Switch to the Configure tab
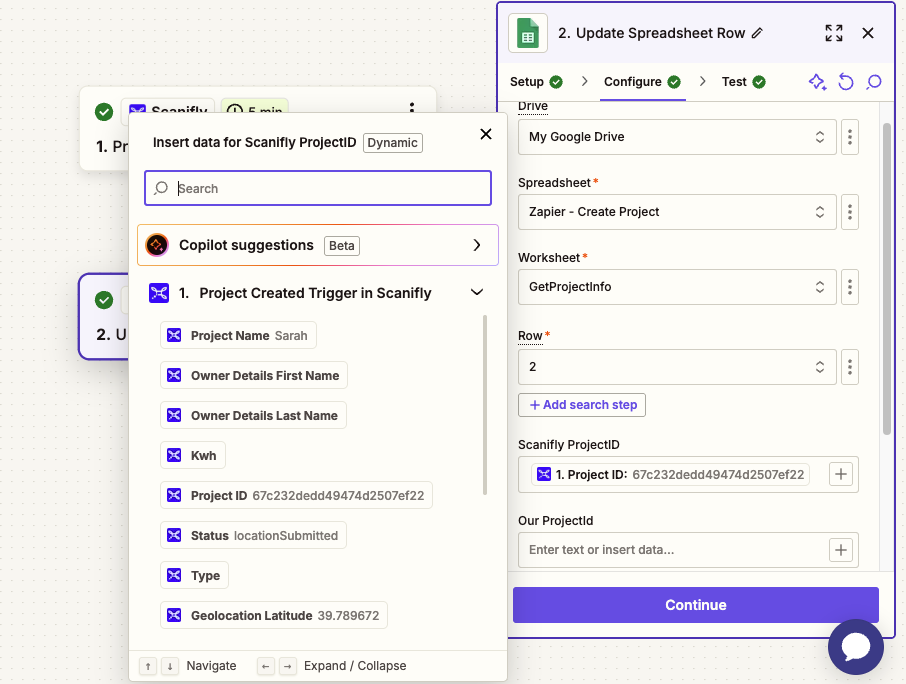906x684 pixels. click(x=642, y=82)
